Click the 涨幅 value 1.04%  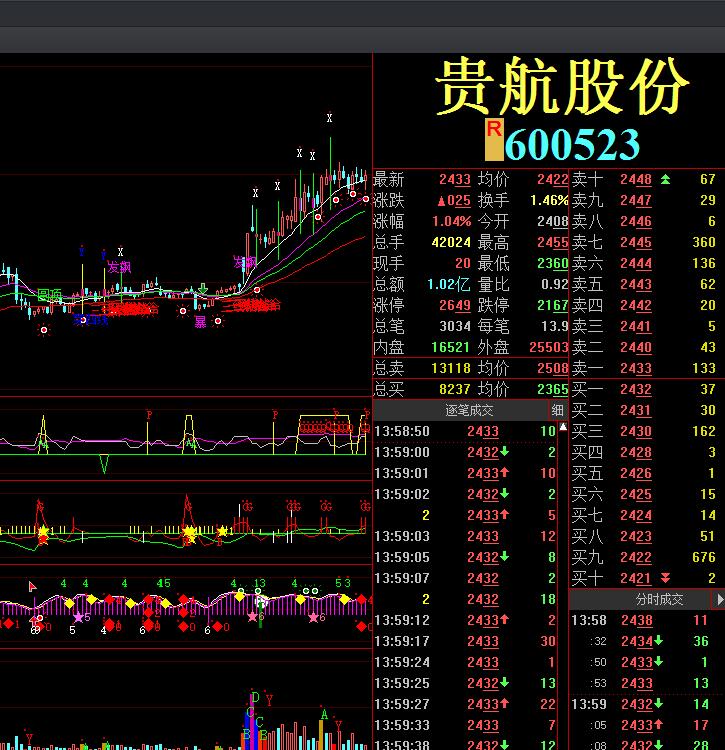tap(451, 221)
